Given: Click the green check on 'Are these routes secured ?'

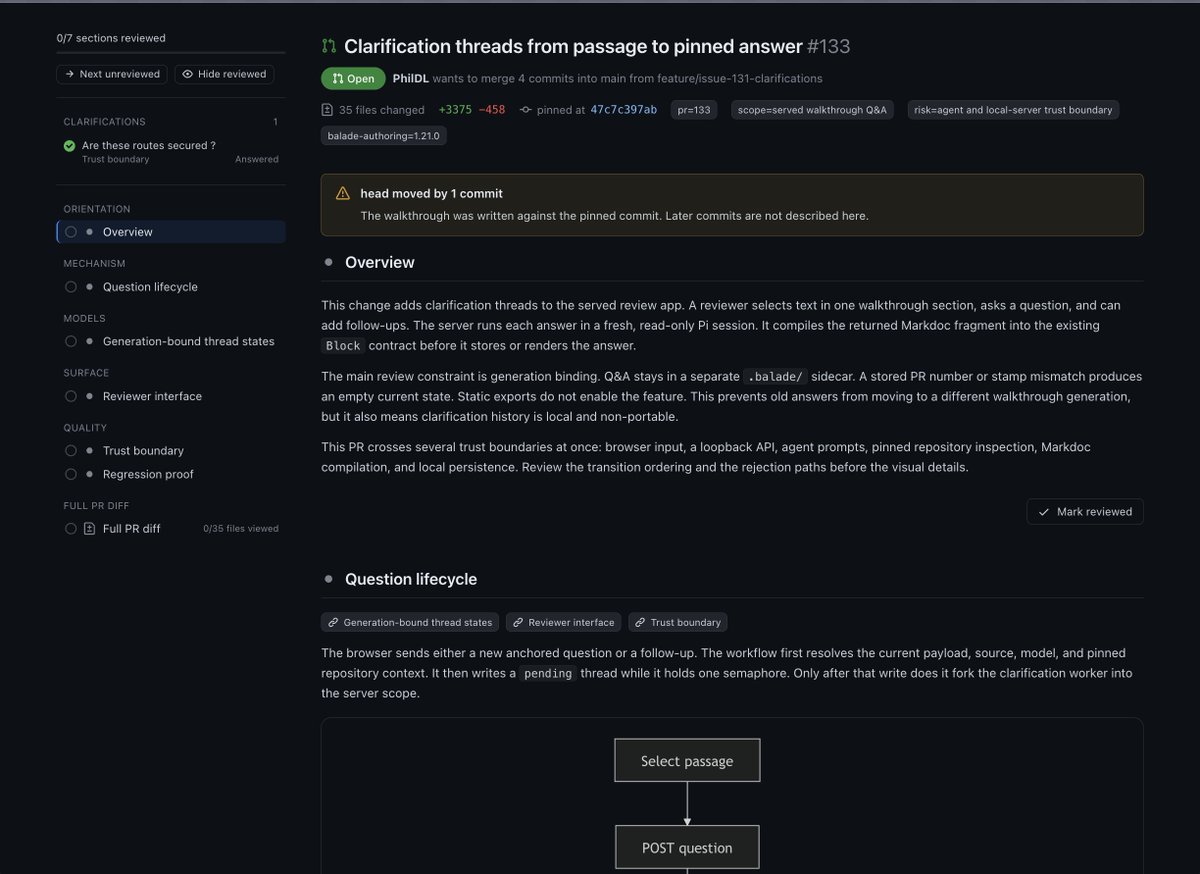Looking at the screenshot, I should [69, 146].
